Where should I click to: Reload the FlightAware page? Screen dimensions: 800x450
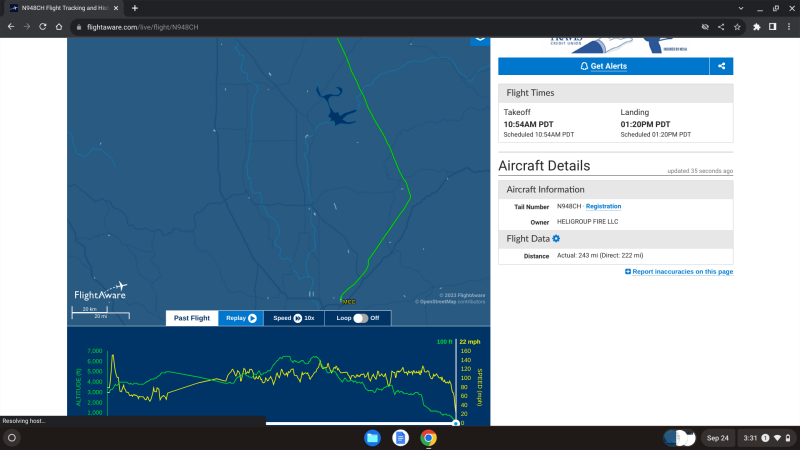(43, 27)
